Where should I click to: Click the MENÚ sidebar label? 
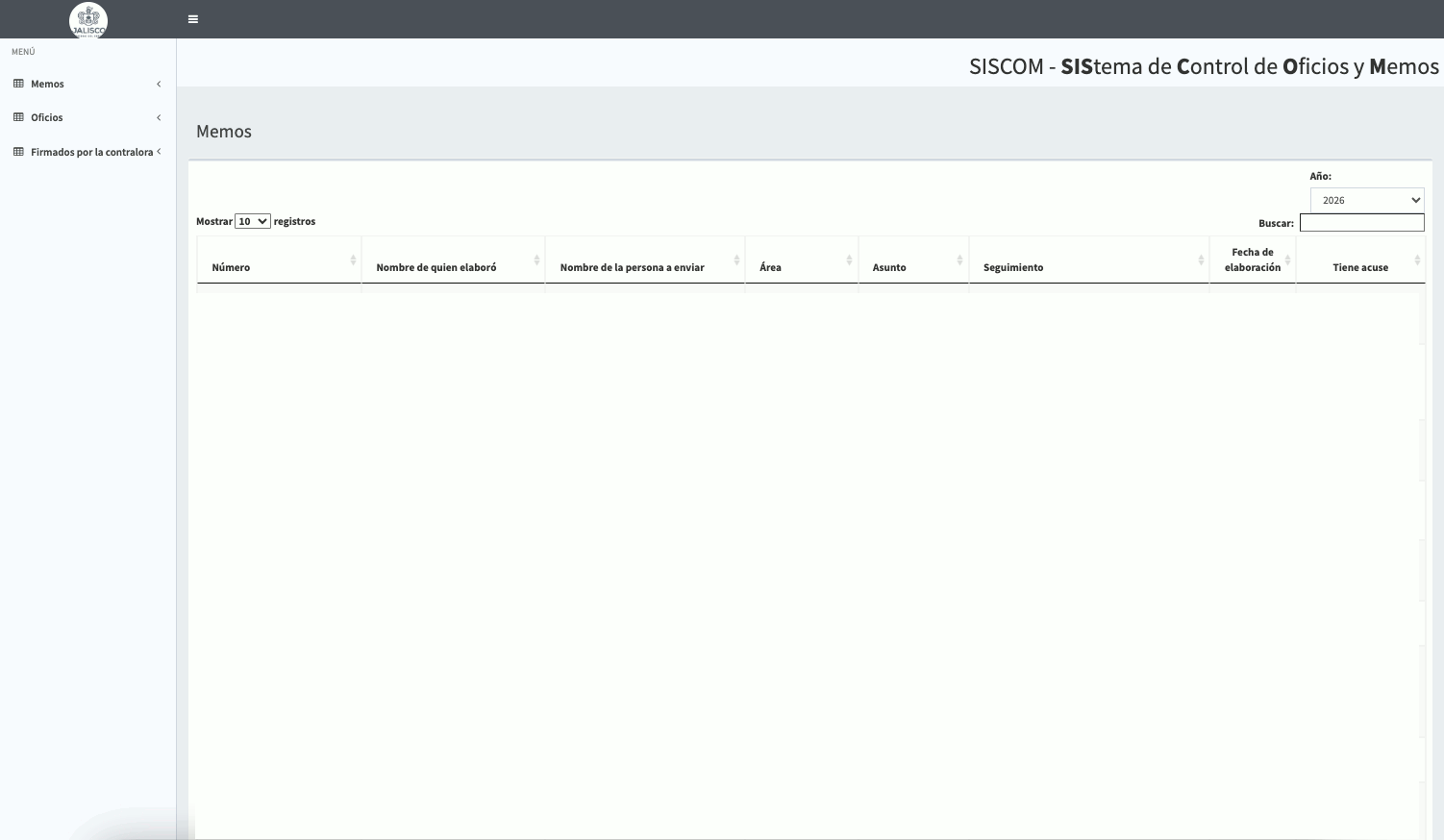[x=23, y=52]
